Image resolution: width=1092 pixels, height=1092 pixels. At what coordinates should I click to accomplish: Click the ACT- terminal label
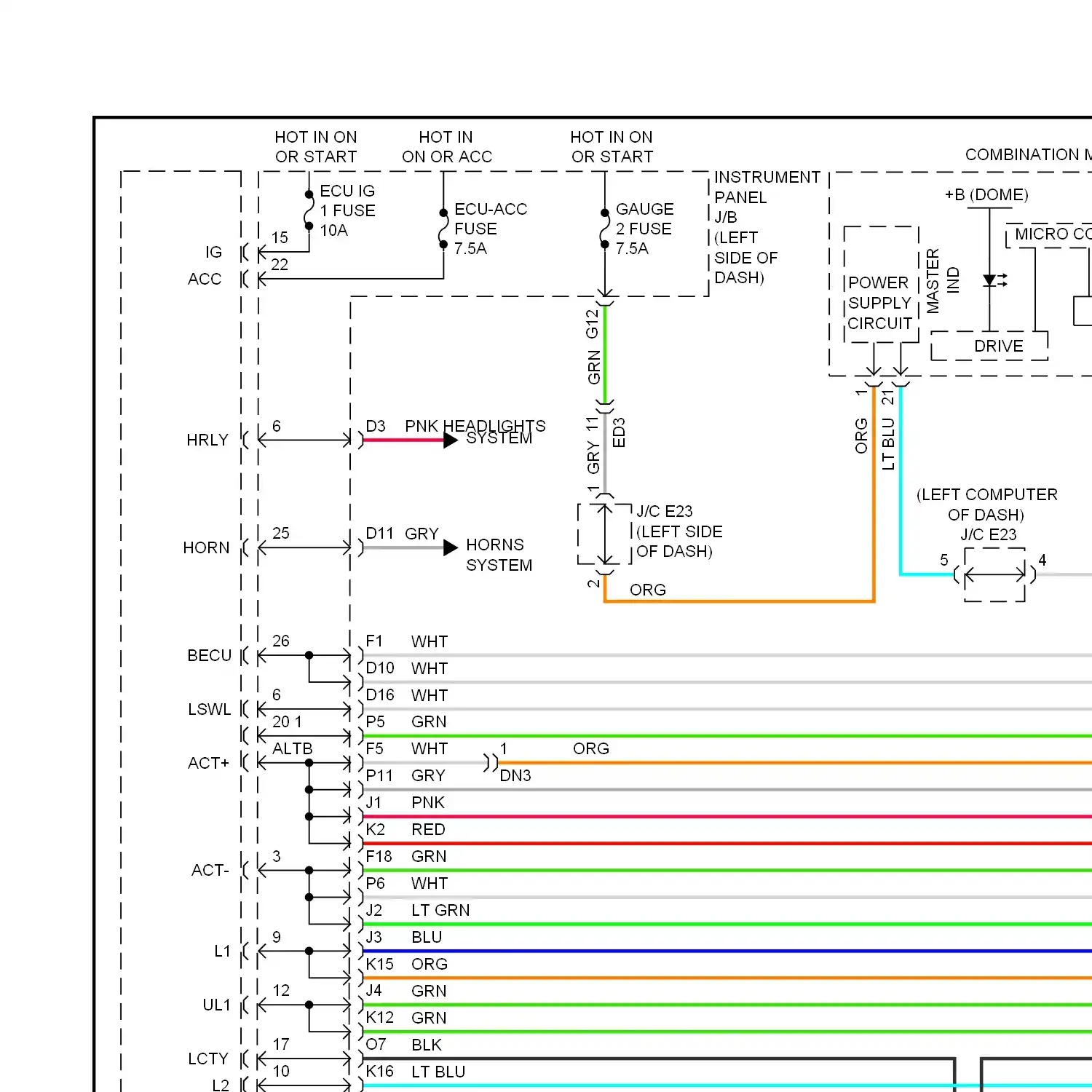click(x=210, y=870)
